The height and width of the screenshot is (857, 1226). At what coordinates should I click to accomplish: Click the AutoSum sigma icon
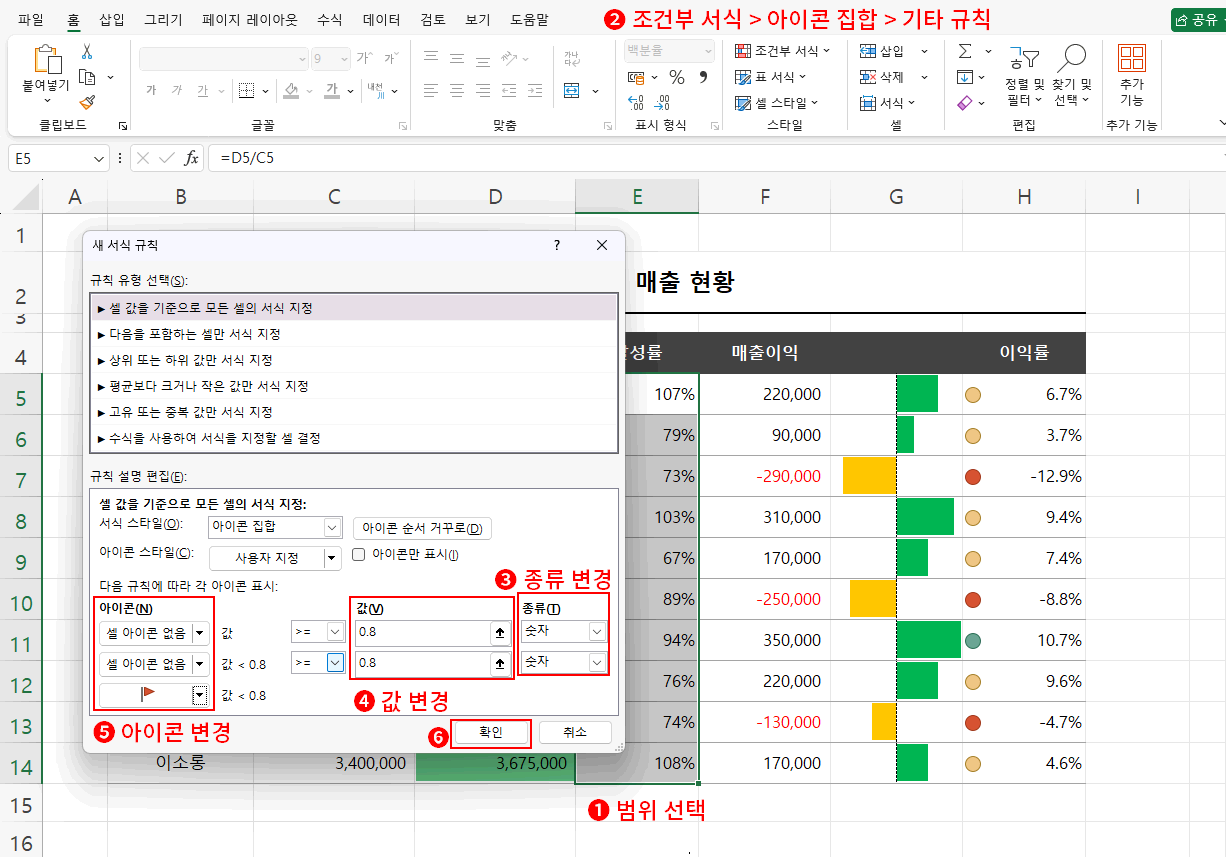(x=965, y=51)
